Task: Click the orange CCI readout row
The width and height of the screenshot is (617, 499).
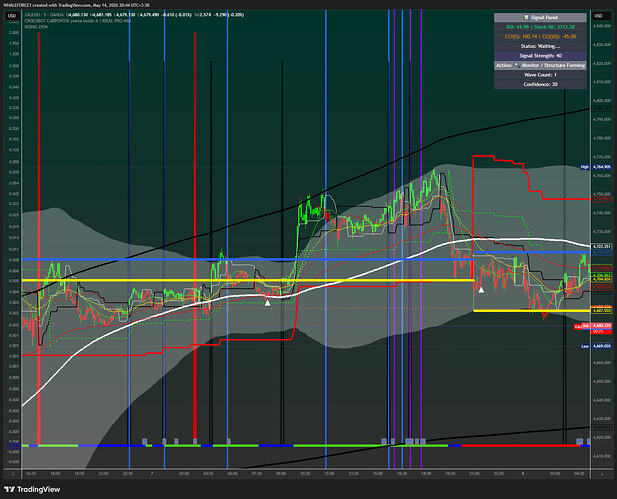Action: [x=540, y=37]
